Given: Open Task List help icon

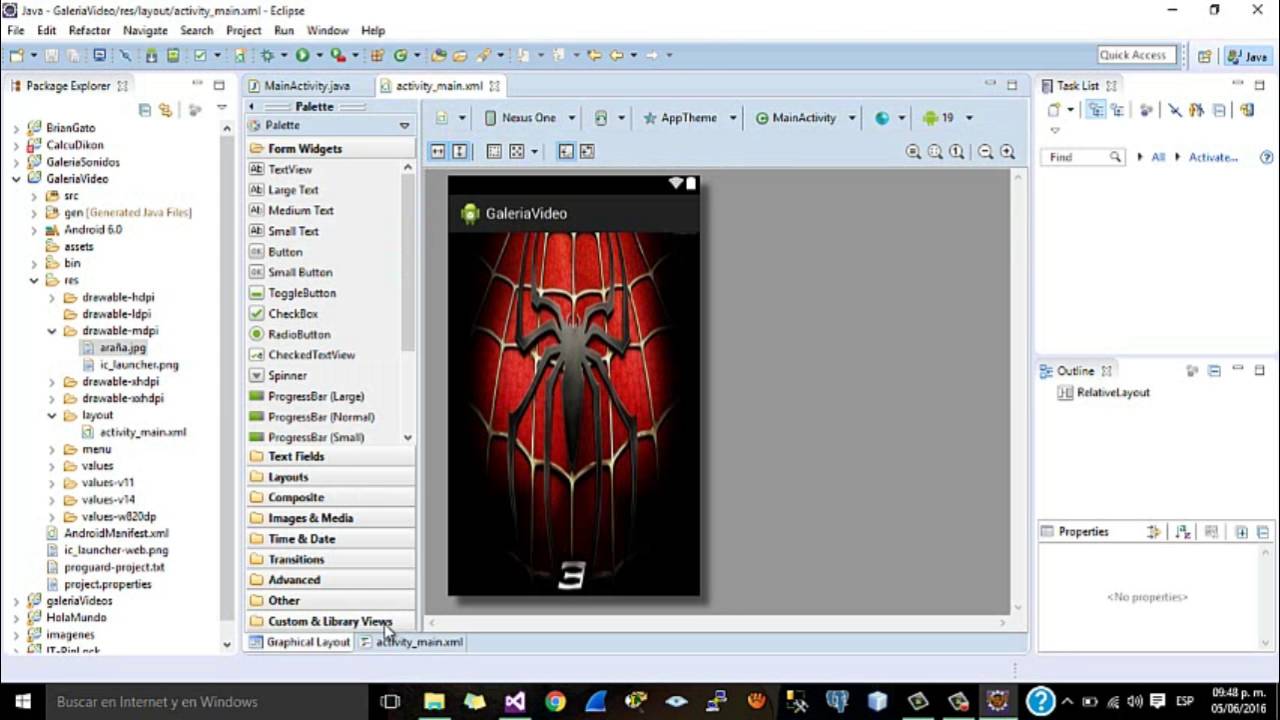Looking at the screenshot, I should click(1266, 157).
